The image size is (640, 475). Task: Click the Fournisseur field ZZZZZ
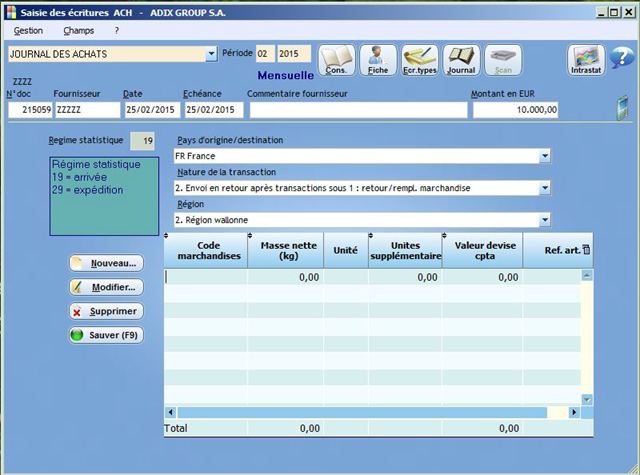[88, 110]
